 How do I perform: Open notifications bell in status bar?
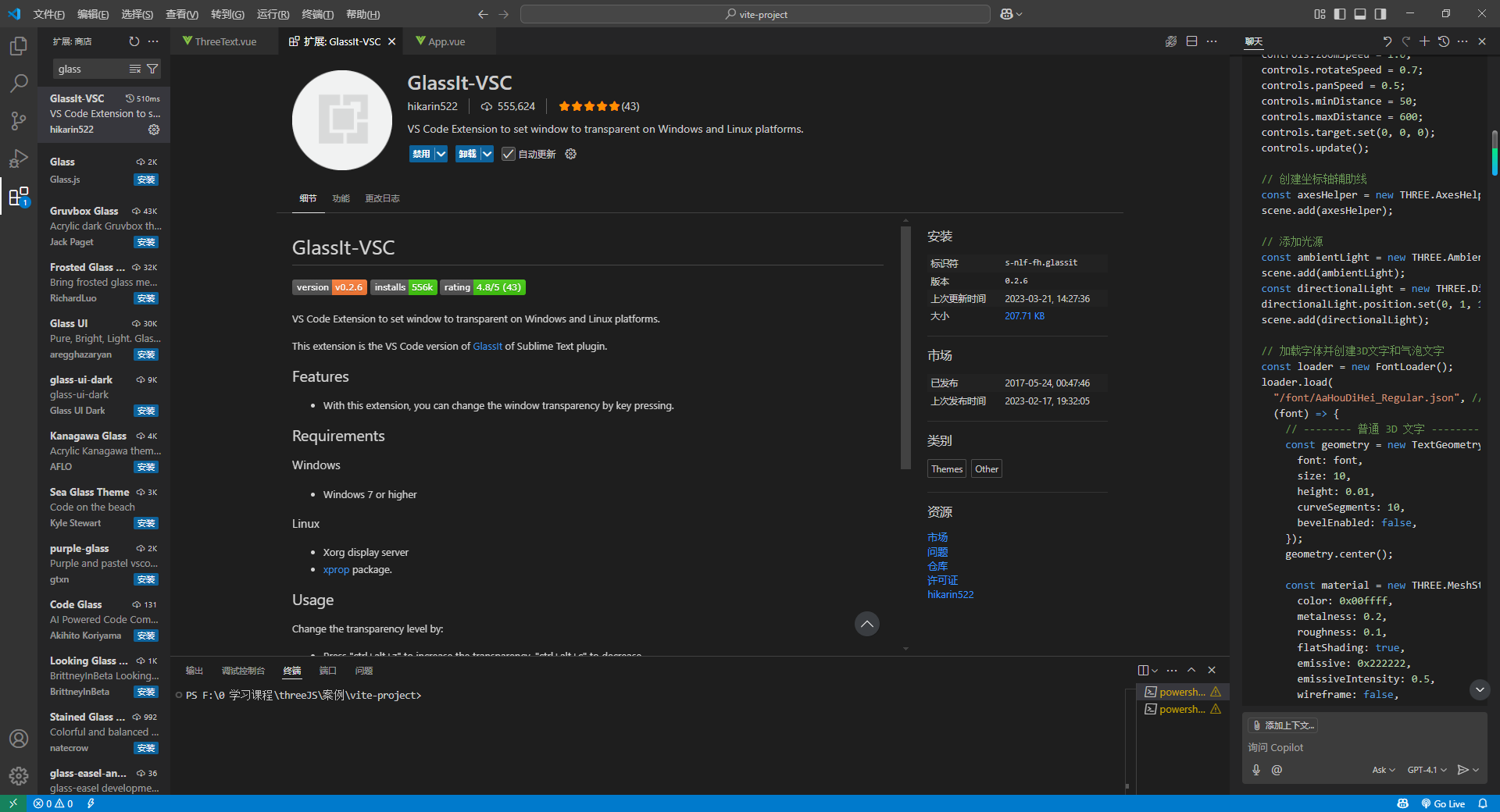pyautogui.click(x=1483, y=803)
